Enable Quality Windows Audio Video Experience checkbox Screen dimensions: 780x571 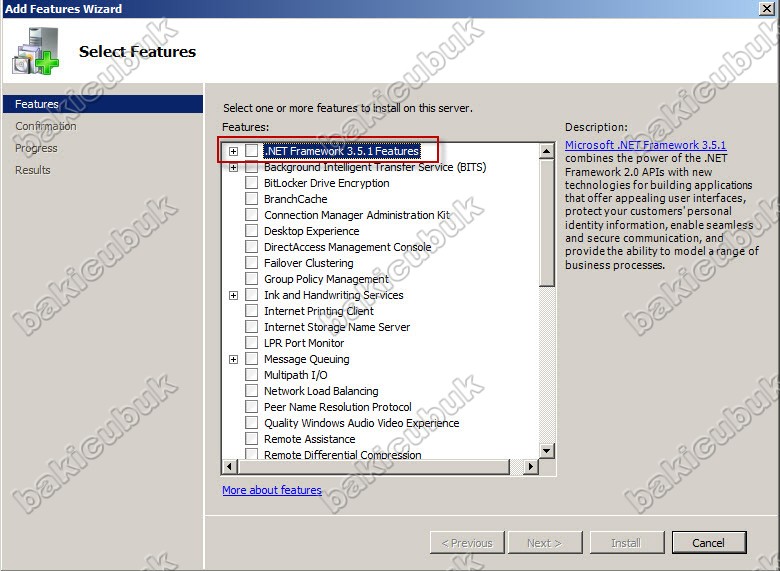pyautogui.click(x=252, y=423)
